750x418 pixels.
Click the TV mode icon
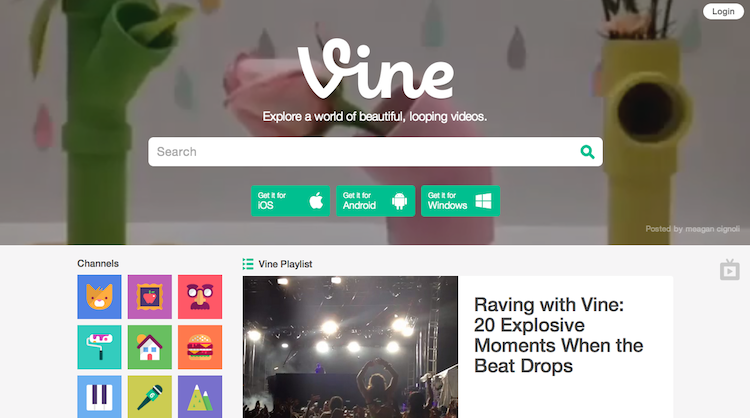tap(729, 270)
